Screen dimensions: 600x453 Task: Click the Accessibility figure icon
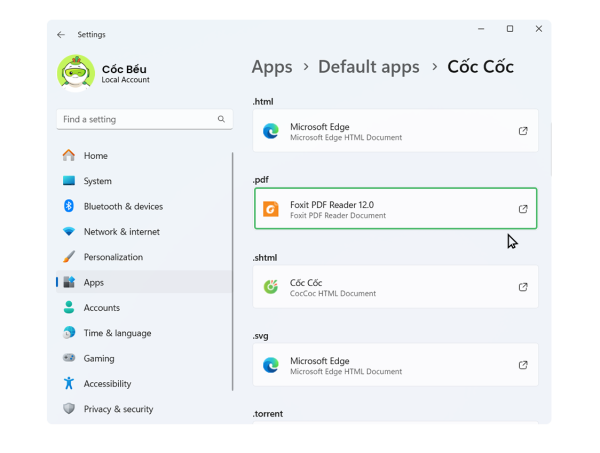69,383
